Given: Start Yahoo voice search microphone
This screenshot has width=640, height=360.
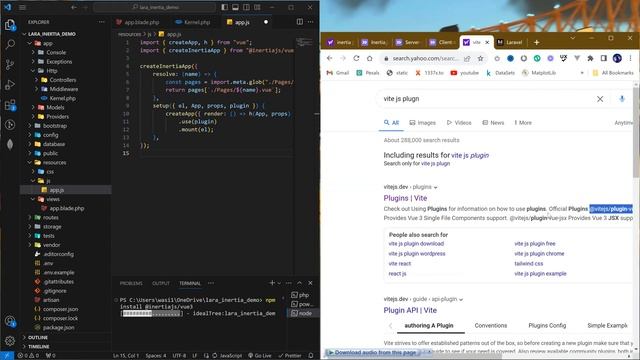Looking at the screenshot, I should coord(622,99).
